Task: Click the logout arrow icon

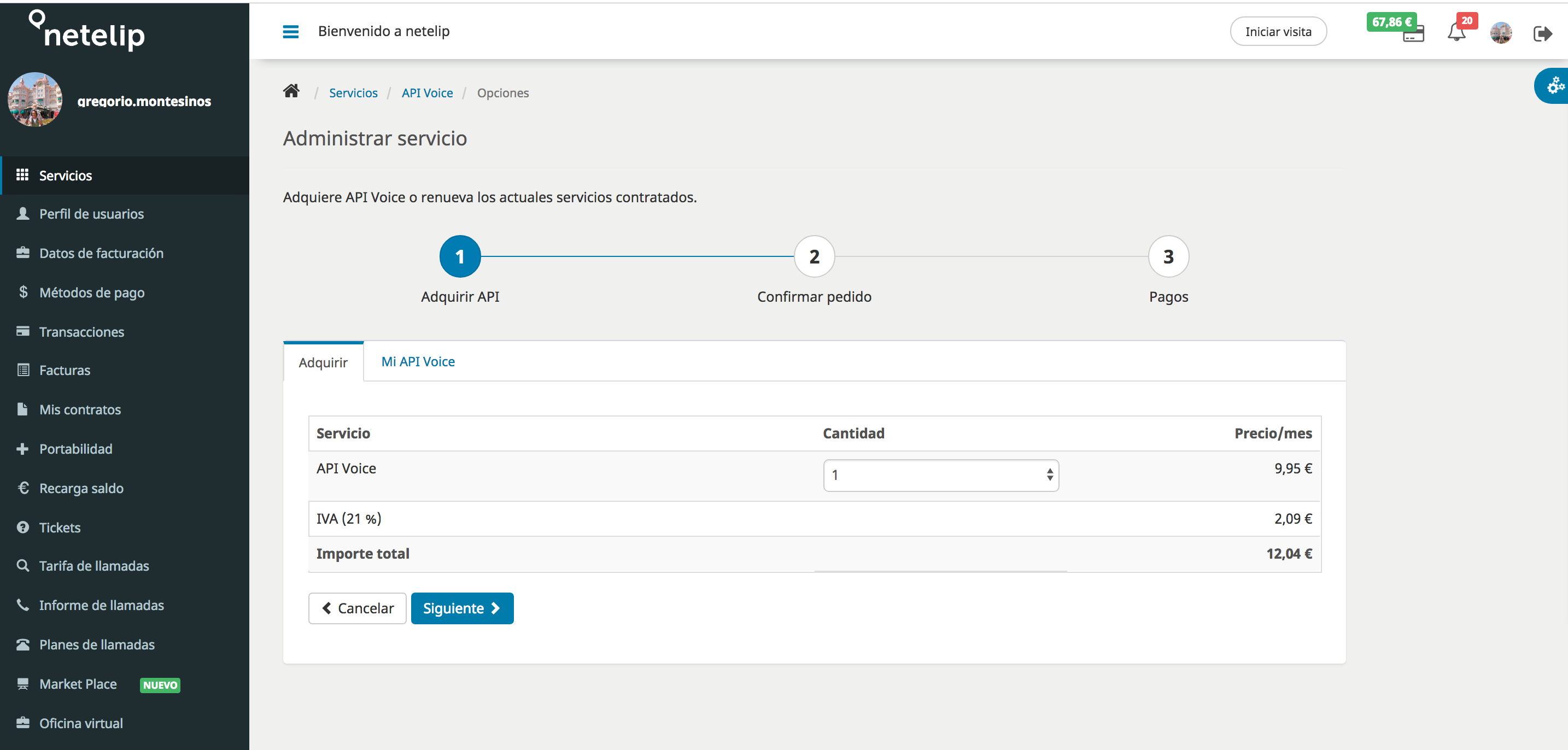Action: [x=1542, y=33]
